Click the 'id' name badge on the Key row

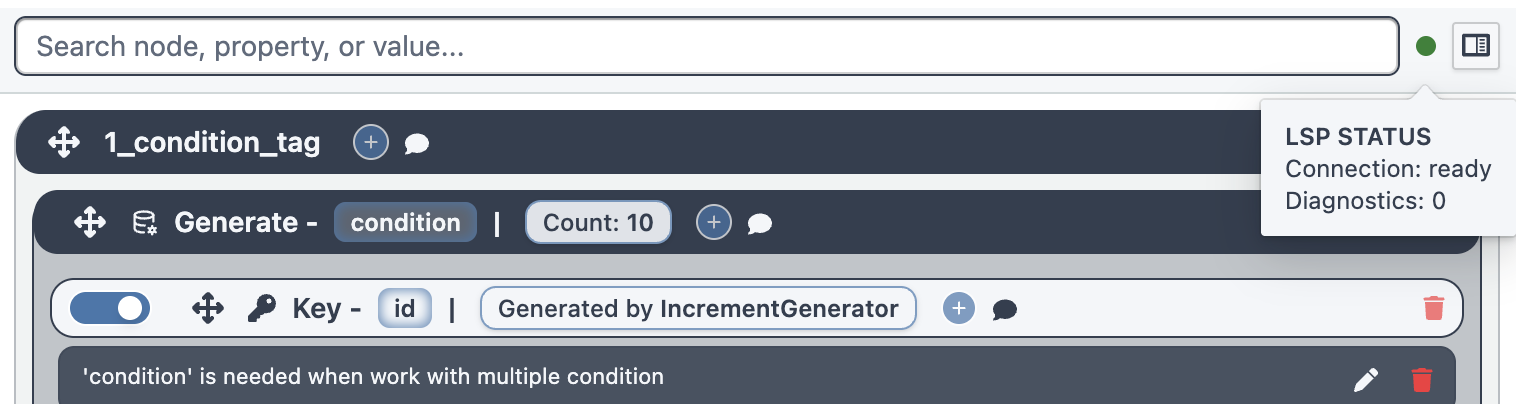(x=404, y=309)
